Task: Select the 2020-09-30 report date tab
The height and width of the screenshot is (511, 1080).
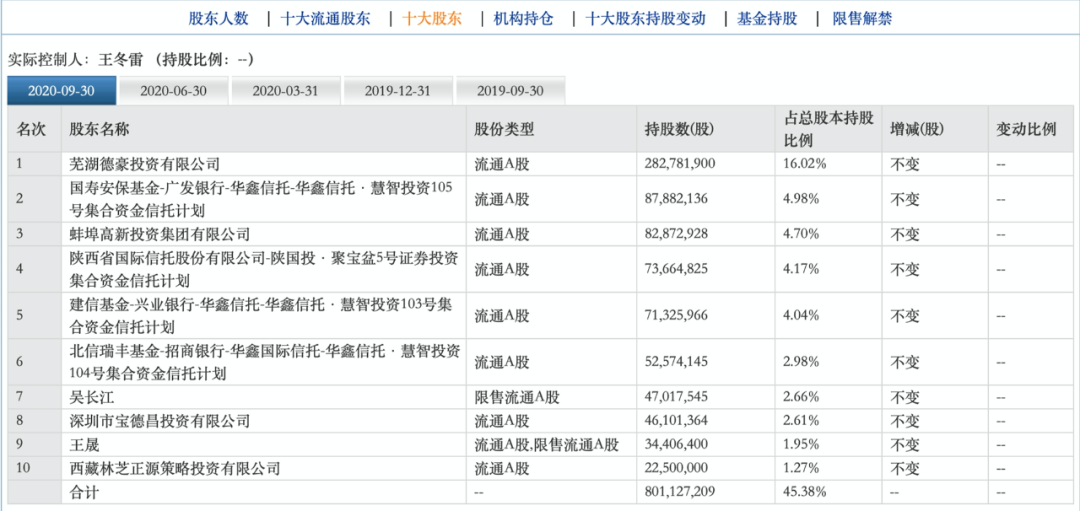Action: point(61,91)
